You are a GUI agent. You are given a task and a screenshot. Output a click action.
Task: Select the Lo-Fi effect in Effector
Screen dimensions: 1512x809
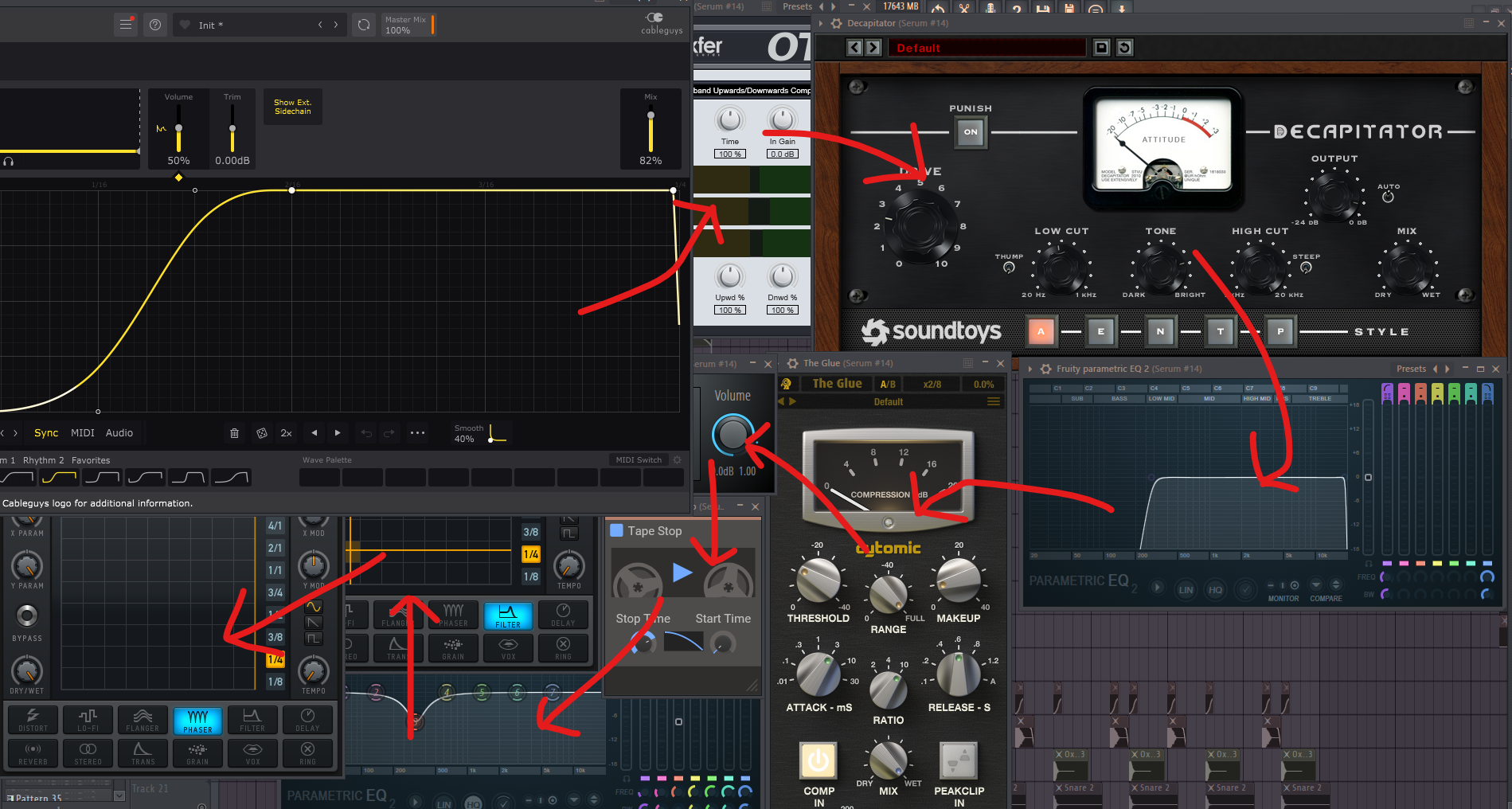88,719
